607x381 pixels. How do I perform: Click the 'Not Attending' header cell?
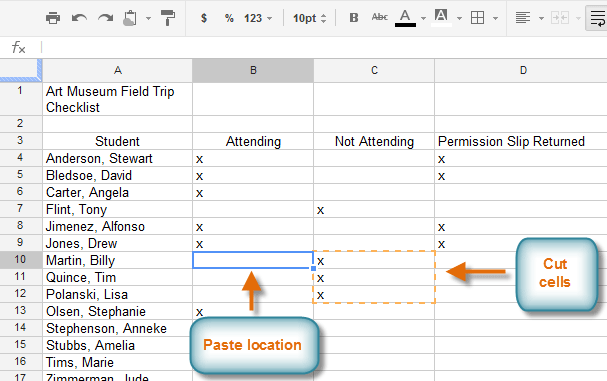click(x=374, y=141)
